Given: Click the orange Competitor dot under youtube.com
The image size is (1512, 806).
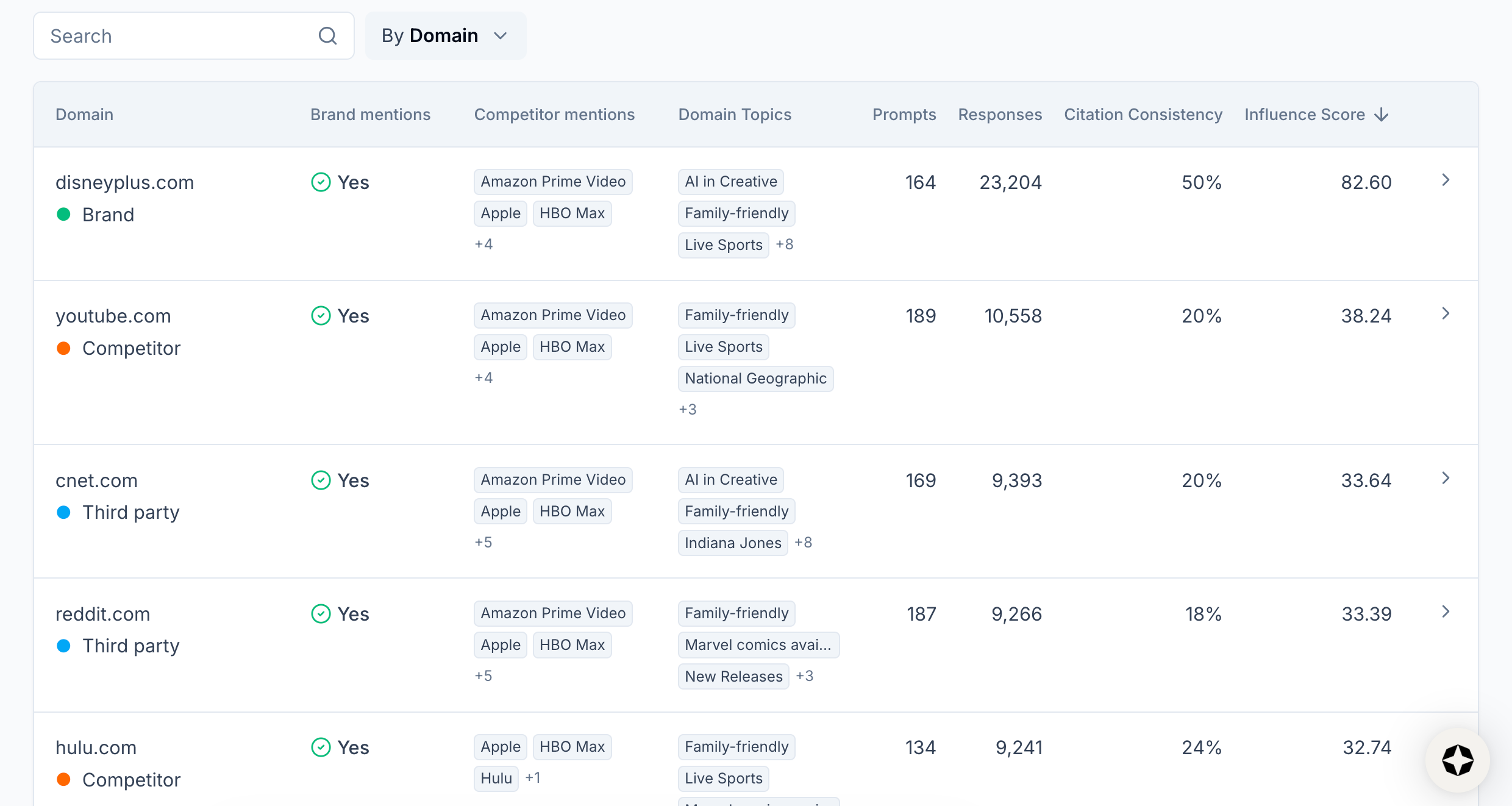Looking at the screenshot, I should click(x=63, y=348).
